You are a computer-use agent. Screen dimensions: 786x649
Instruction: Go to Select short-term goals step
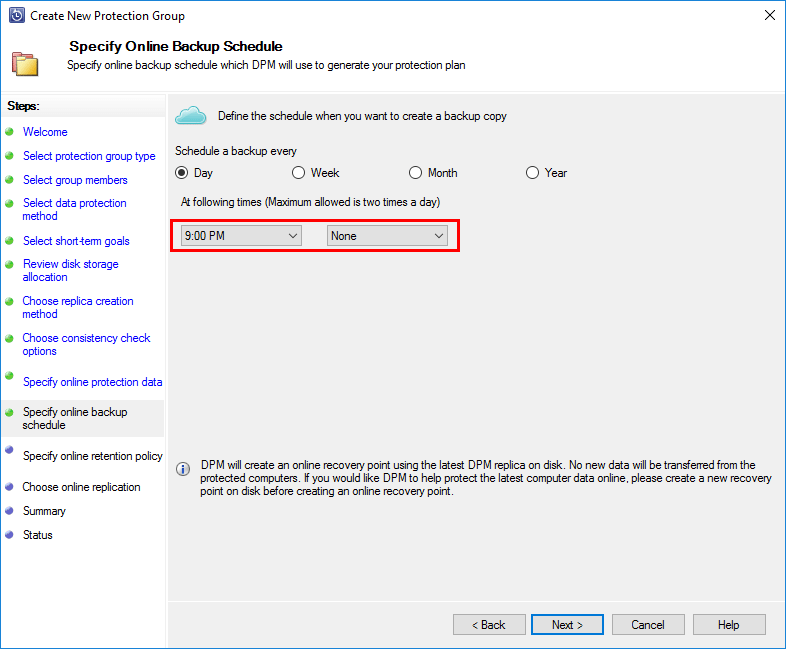coord(76,241)
